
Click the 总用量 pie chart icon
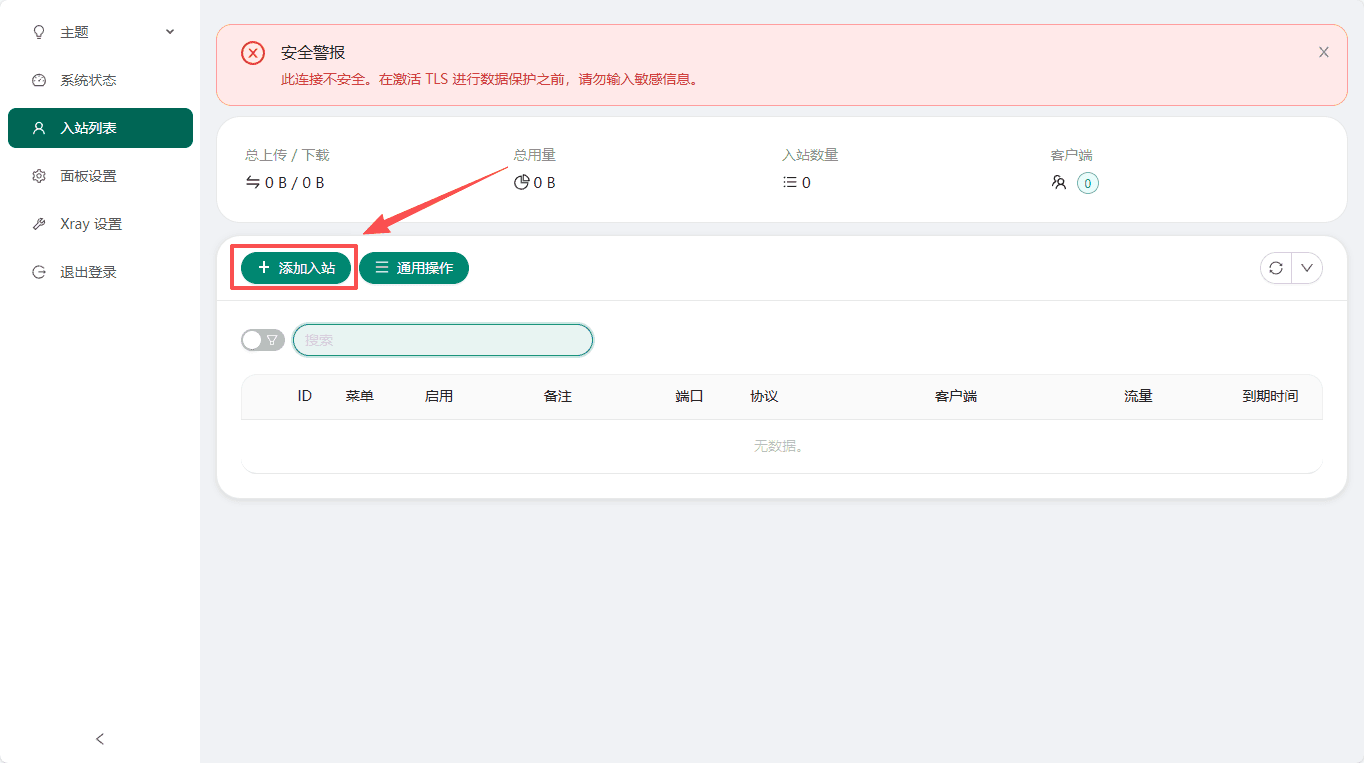(521, 183)
